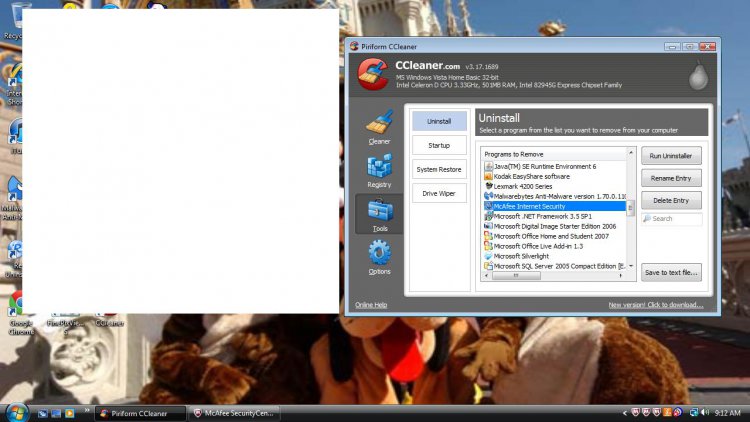Screen dimensions: 750x422
Task: Click the horizontal scrollbar thumb in program list
Action: [x=516, y=276]
